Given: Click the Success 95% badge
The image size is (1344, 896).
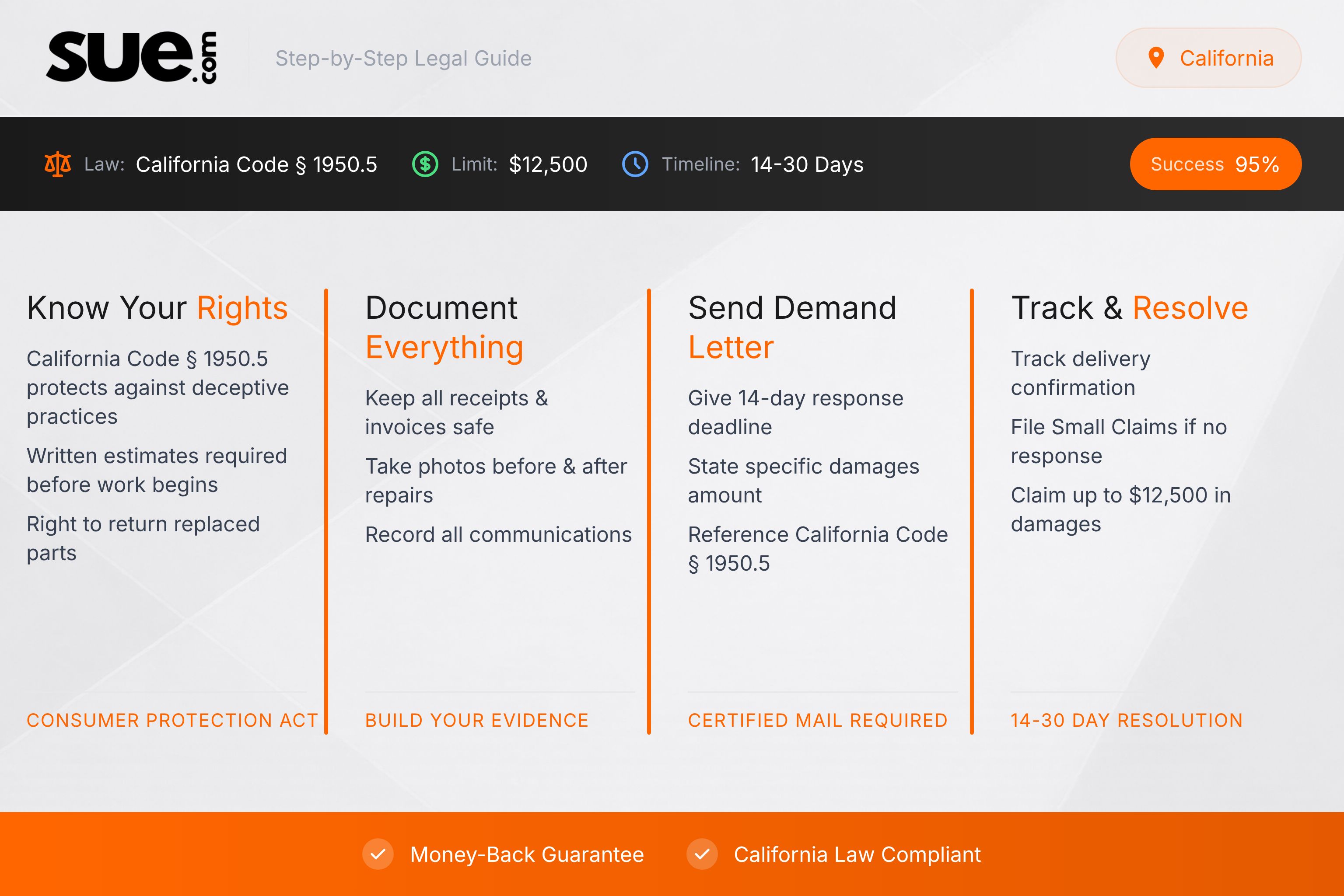Looking at the screenshot, I should (1215, 164).
